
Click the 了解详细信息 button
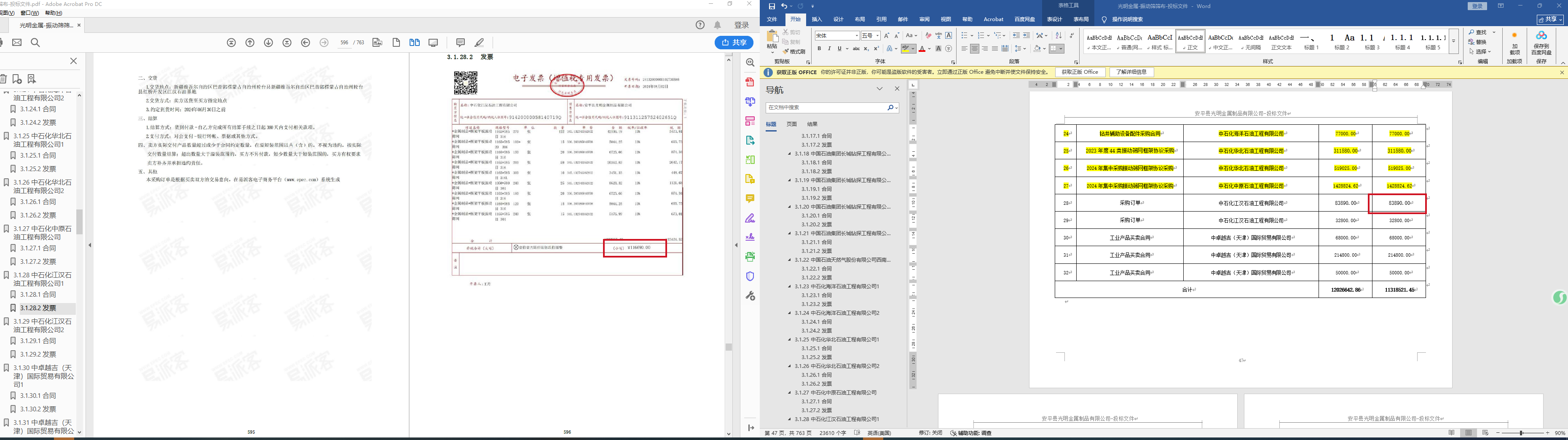click(x=1131, y=72)
